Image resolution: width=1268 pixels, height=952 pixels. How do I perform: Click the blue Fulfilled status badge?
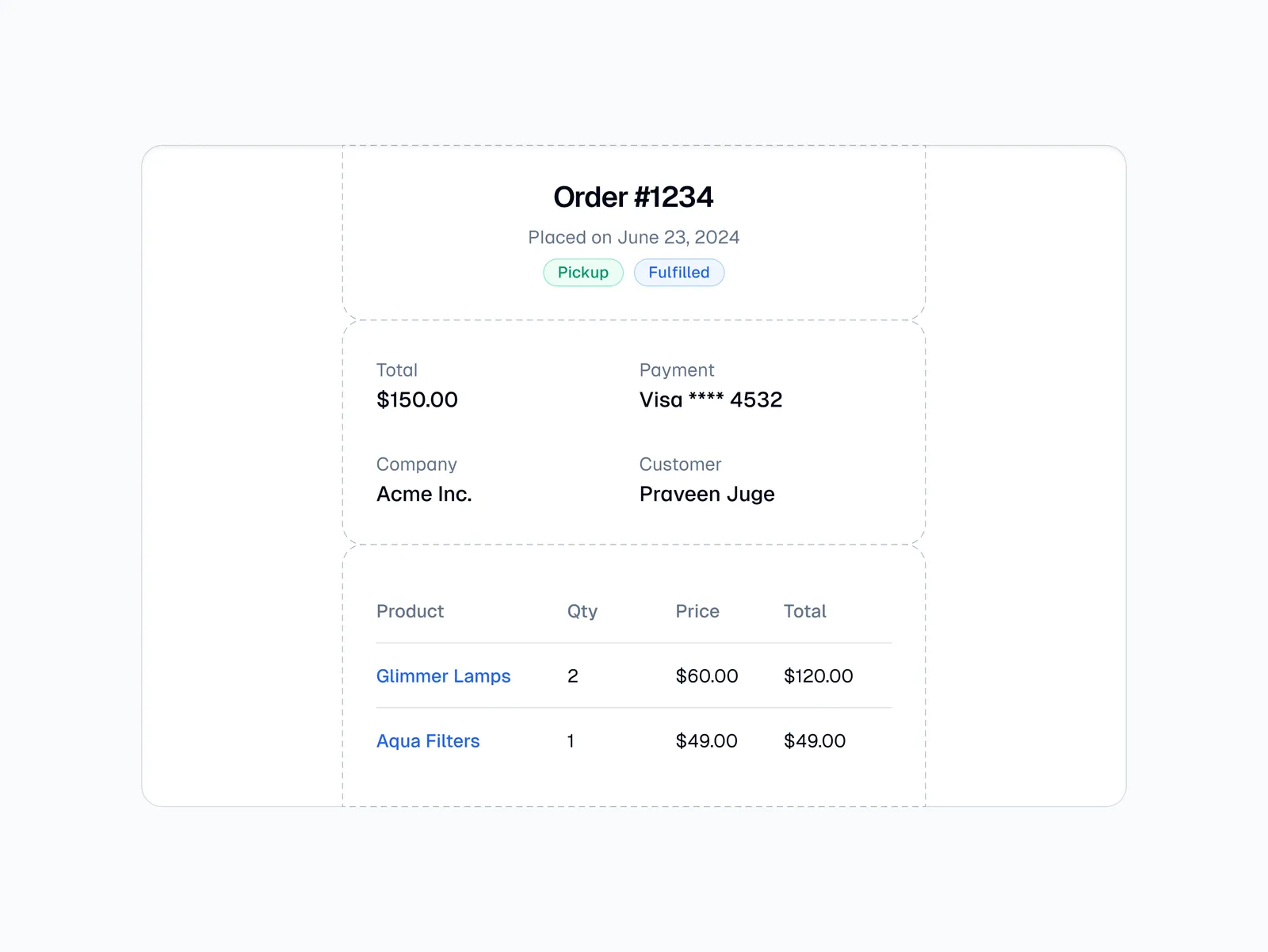click(679, 273)
